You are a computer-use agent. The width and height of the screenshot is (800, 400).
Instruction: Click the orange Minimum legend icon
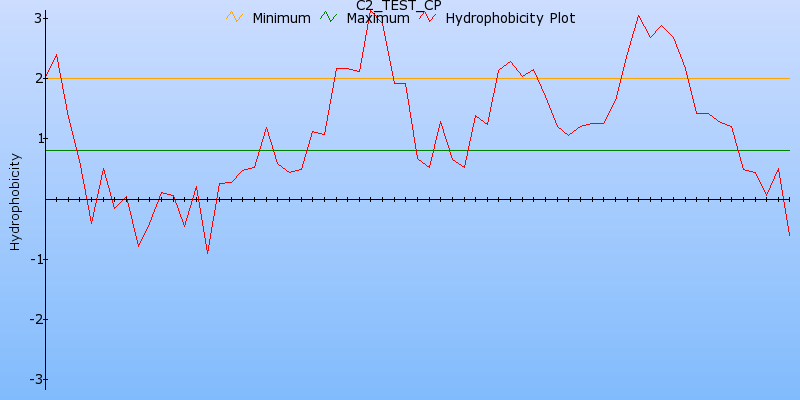point(235,17)
